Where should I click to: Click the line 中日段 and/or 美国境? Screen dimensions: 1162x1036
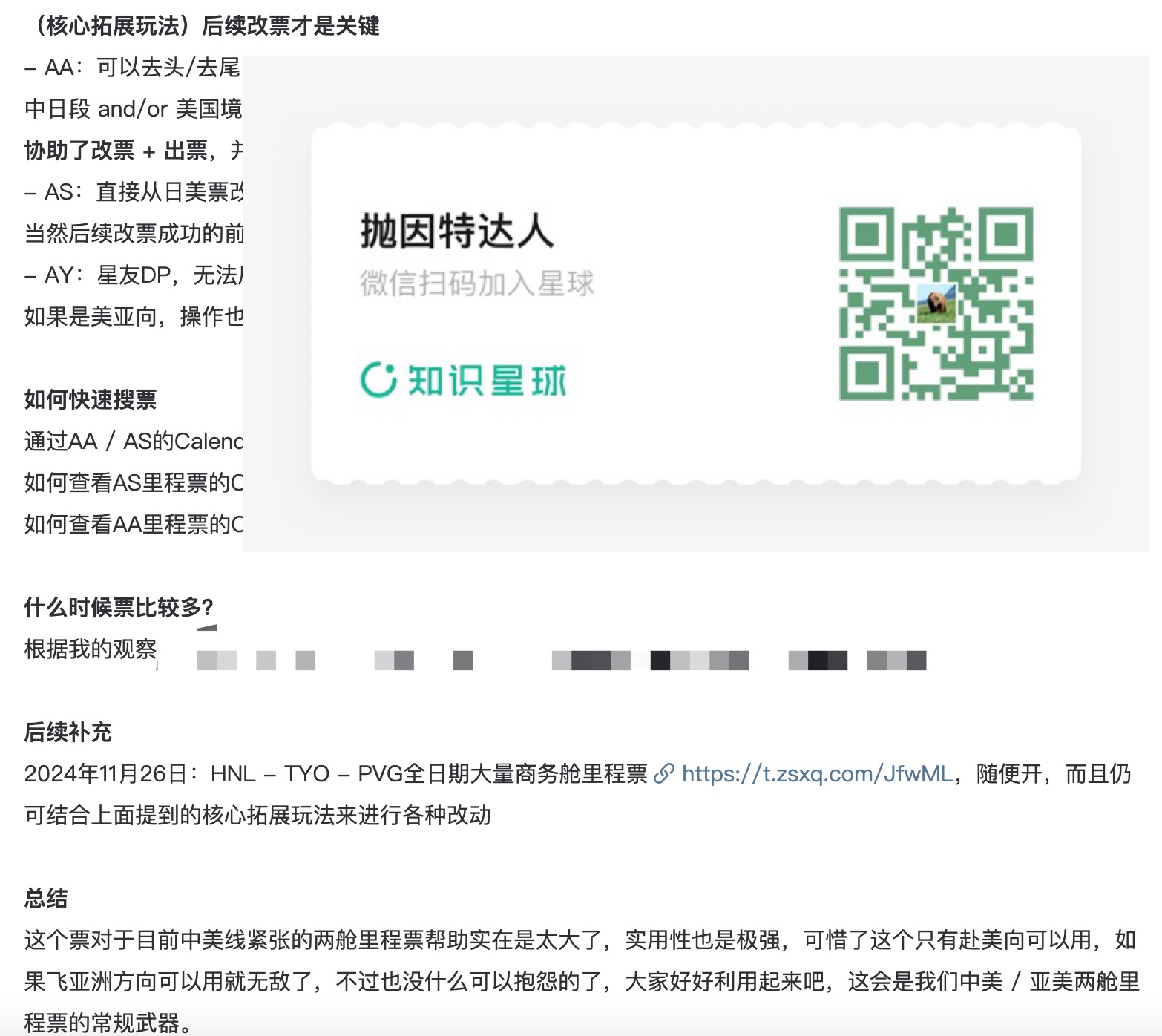coord(134,109)
